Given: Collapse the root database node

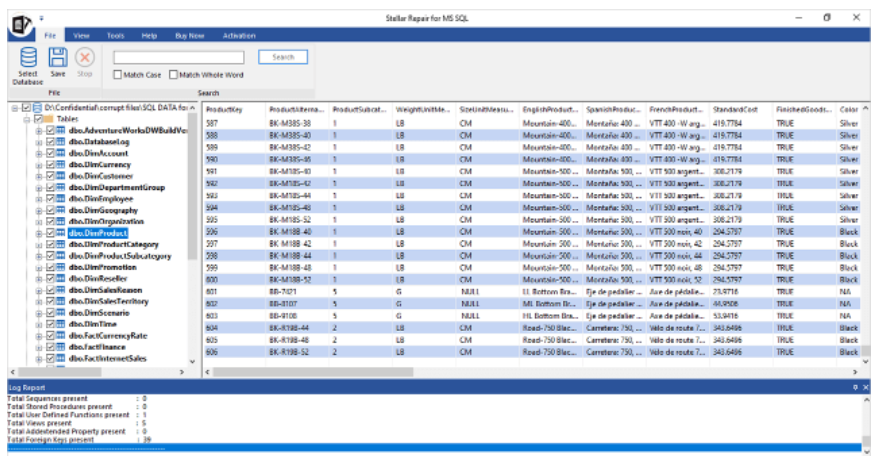Looking at the screenshot, I should pyautogui.click(x=15, y=107).
